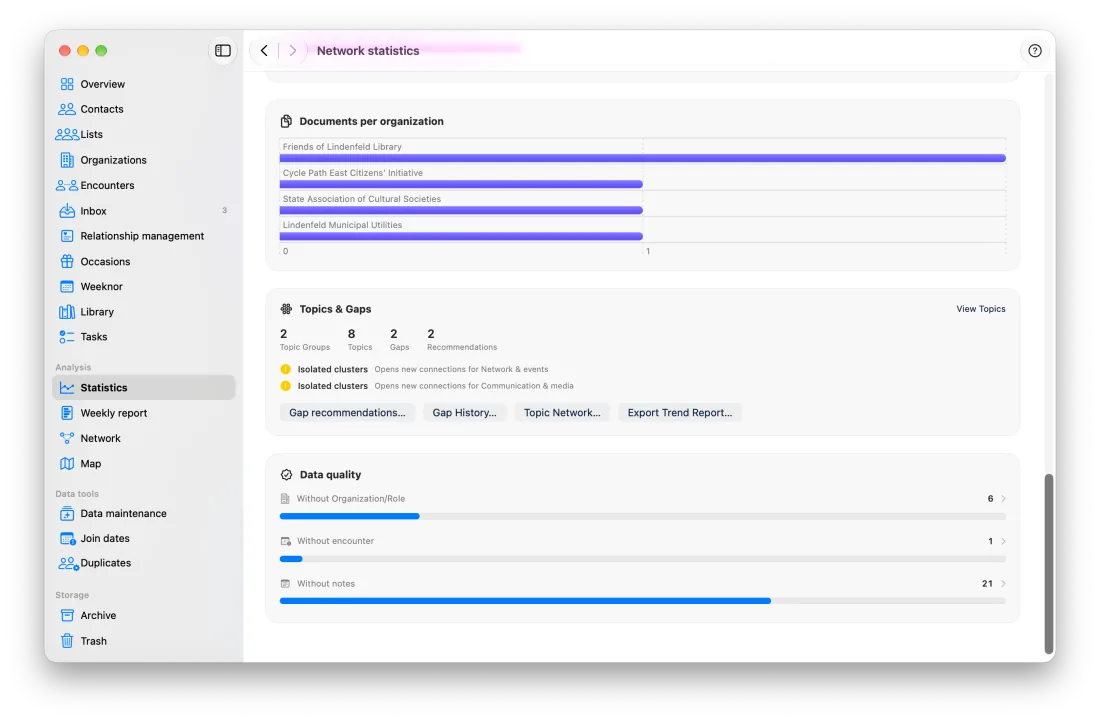1100x721 pixels.
Task: Open the Duplicates people icon
Action: point(68,563)
